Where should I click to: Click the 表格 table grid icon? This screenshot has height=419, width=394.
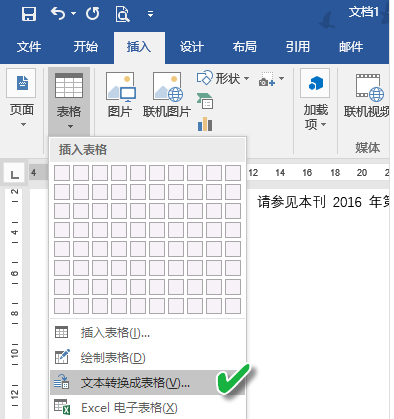(69, 86)
